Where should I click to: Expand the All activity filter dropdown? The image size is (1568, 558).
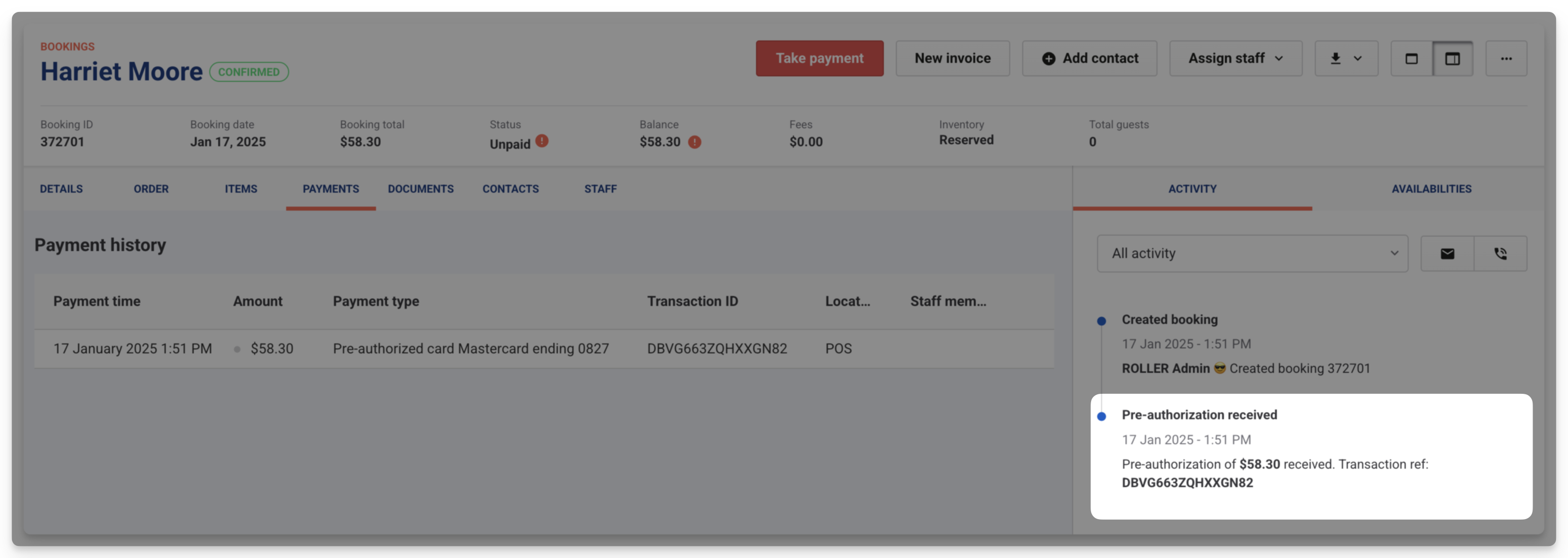tap(1252, 253)
